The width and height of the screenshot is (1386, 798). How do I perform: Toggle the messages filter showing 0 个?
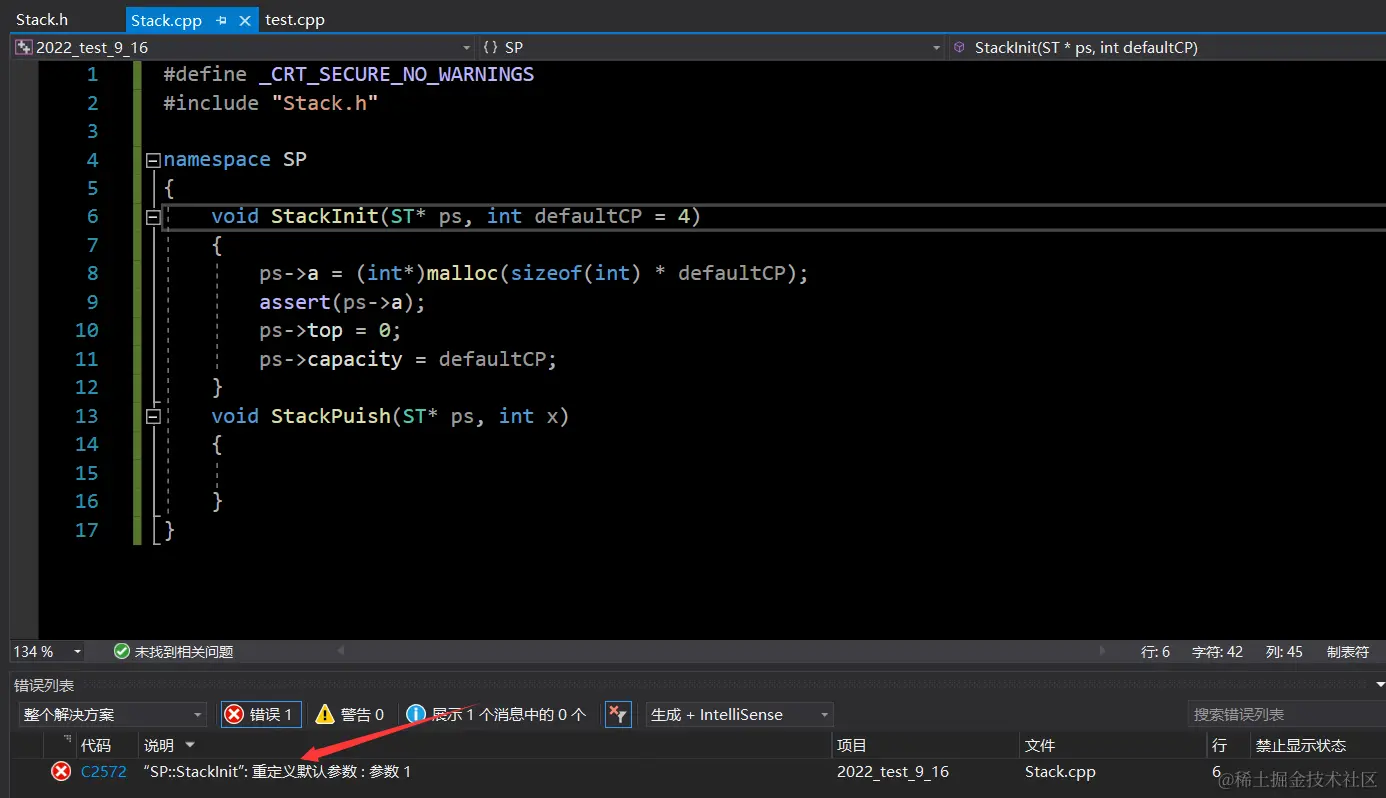(496, 714)
